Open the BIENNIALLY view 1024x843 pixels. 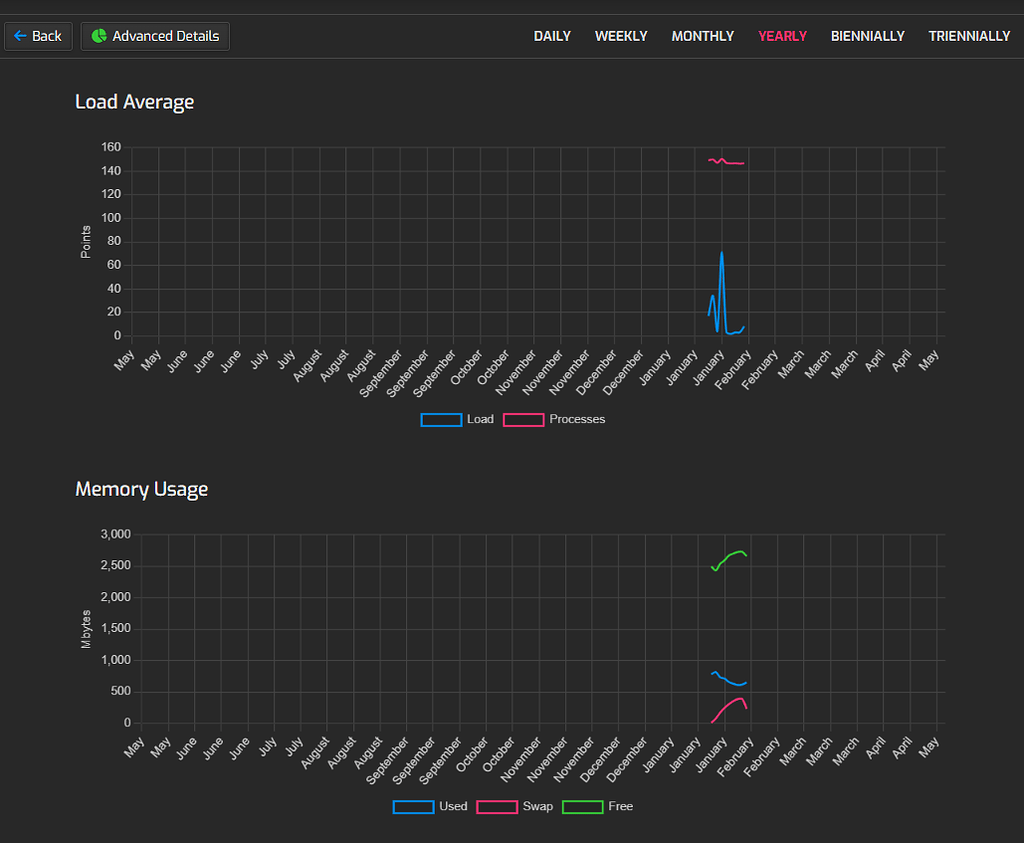tap(867, 36)
